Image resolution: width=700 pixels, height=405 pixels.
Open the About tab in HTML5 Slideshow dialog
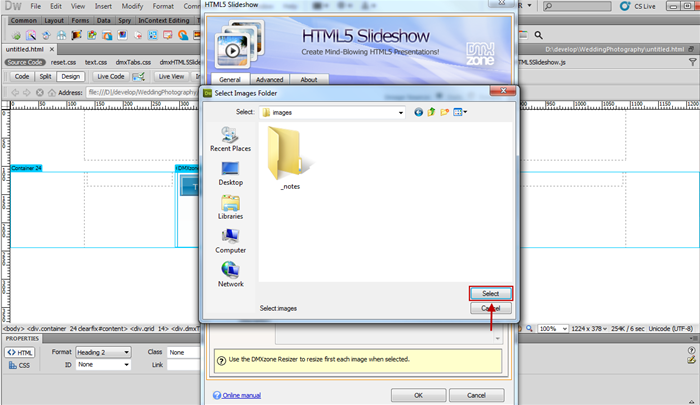click(308, 79)
